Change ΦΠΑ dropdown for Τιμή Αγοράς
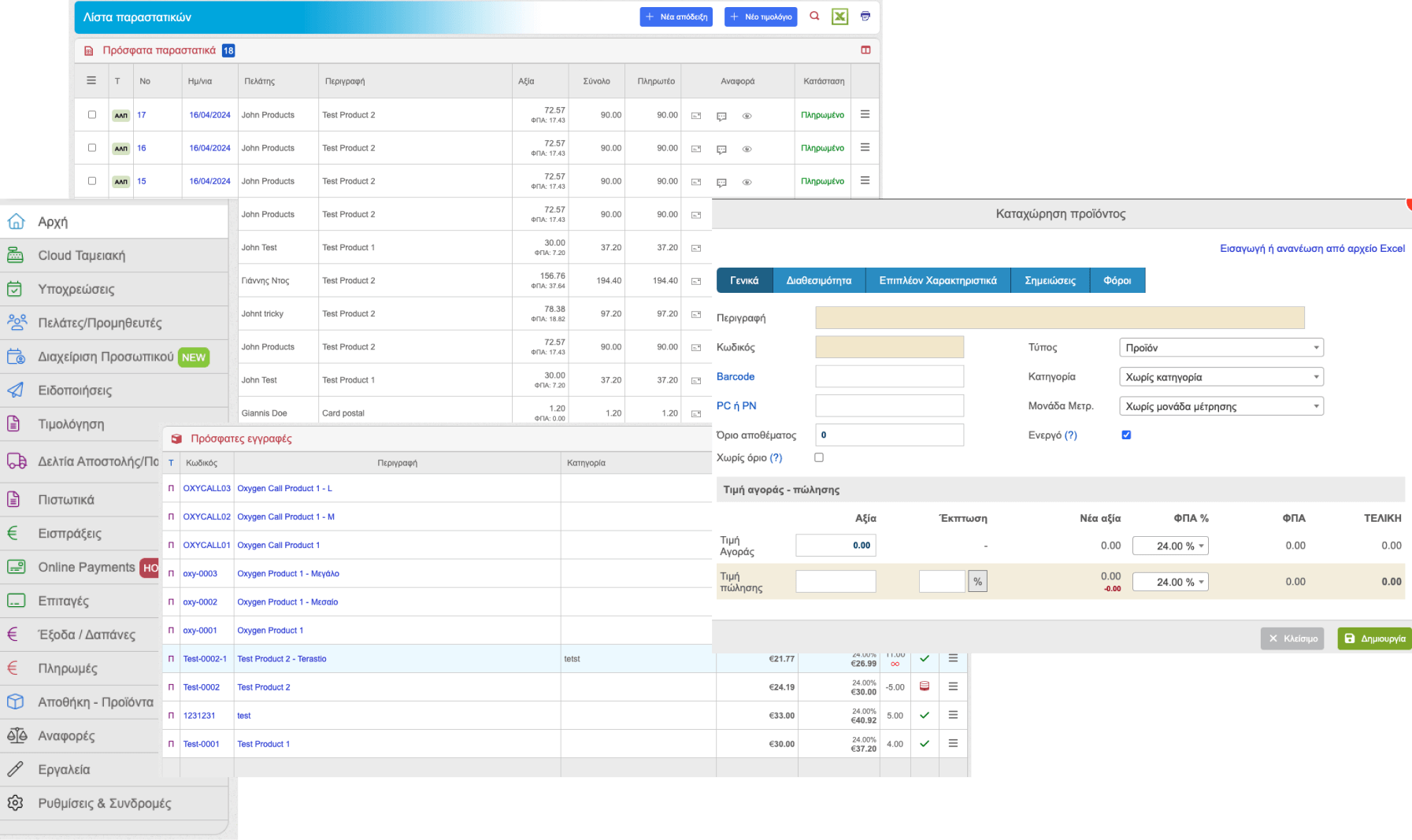1412x840 pixels. point(1170,545)
